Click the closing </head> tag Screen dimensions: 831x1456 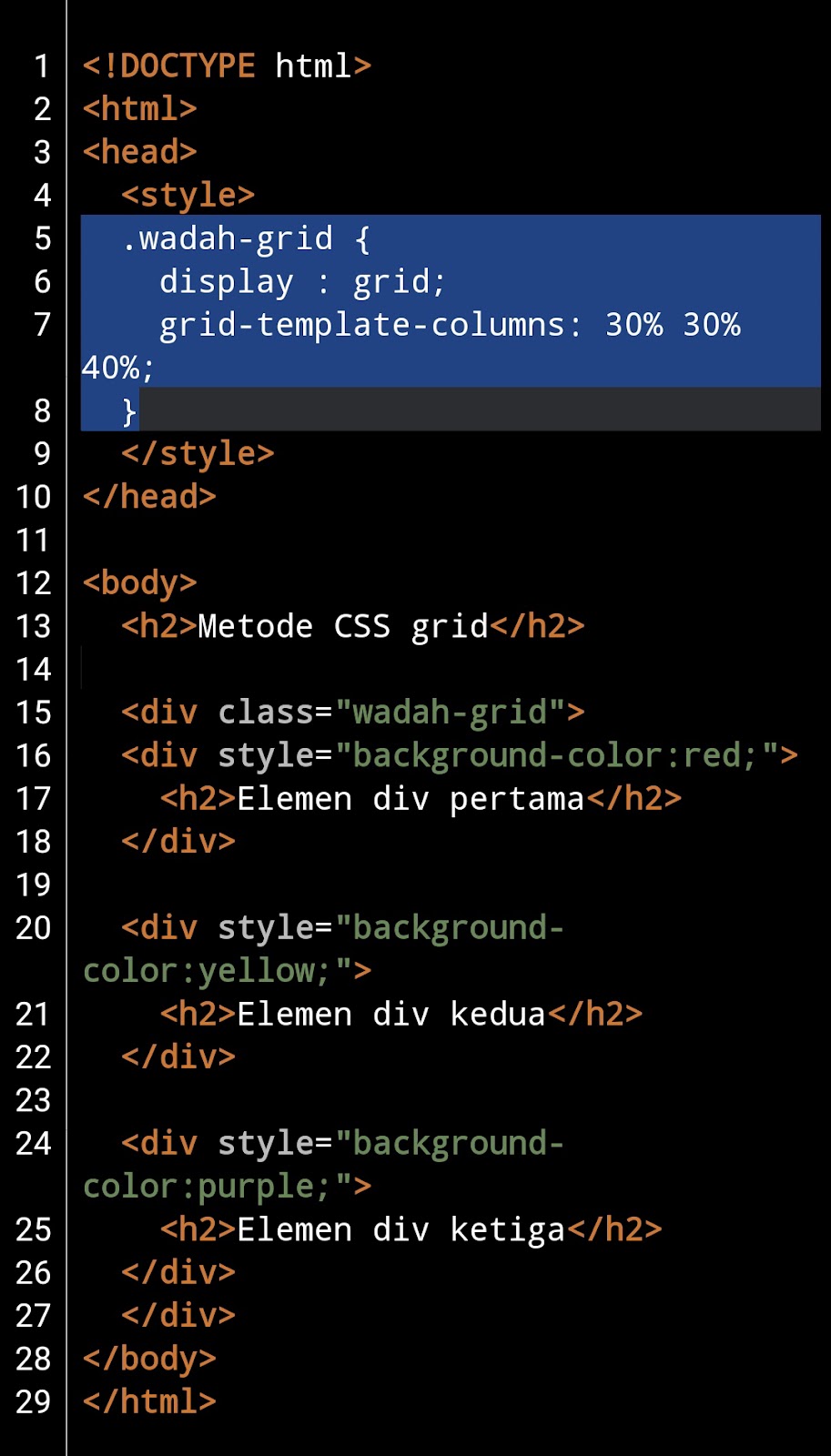point(149,497)
